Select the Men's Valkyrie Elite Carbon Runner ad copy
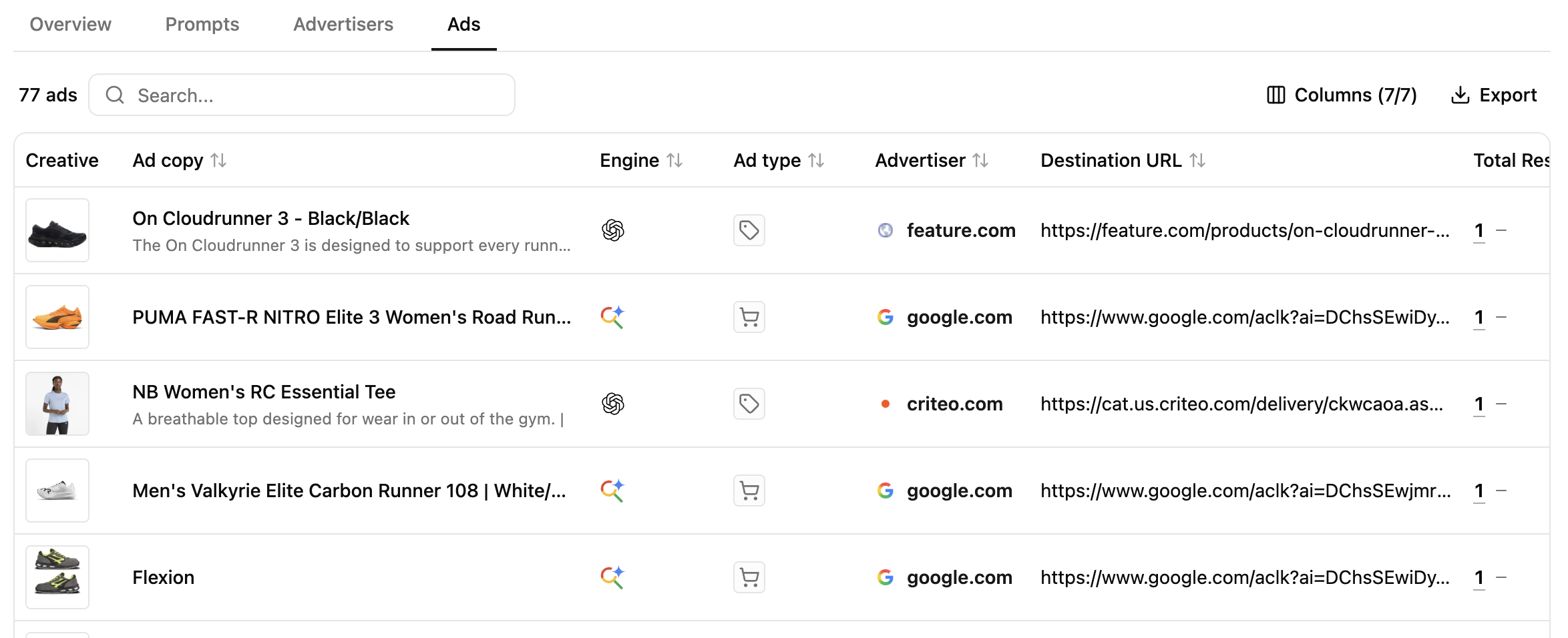 (x=349, y=491)
